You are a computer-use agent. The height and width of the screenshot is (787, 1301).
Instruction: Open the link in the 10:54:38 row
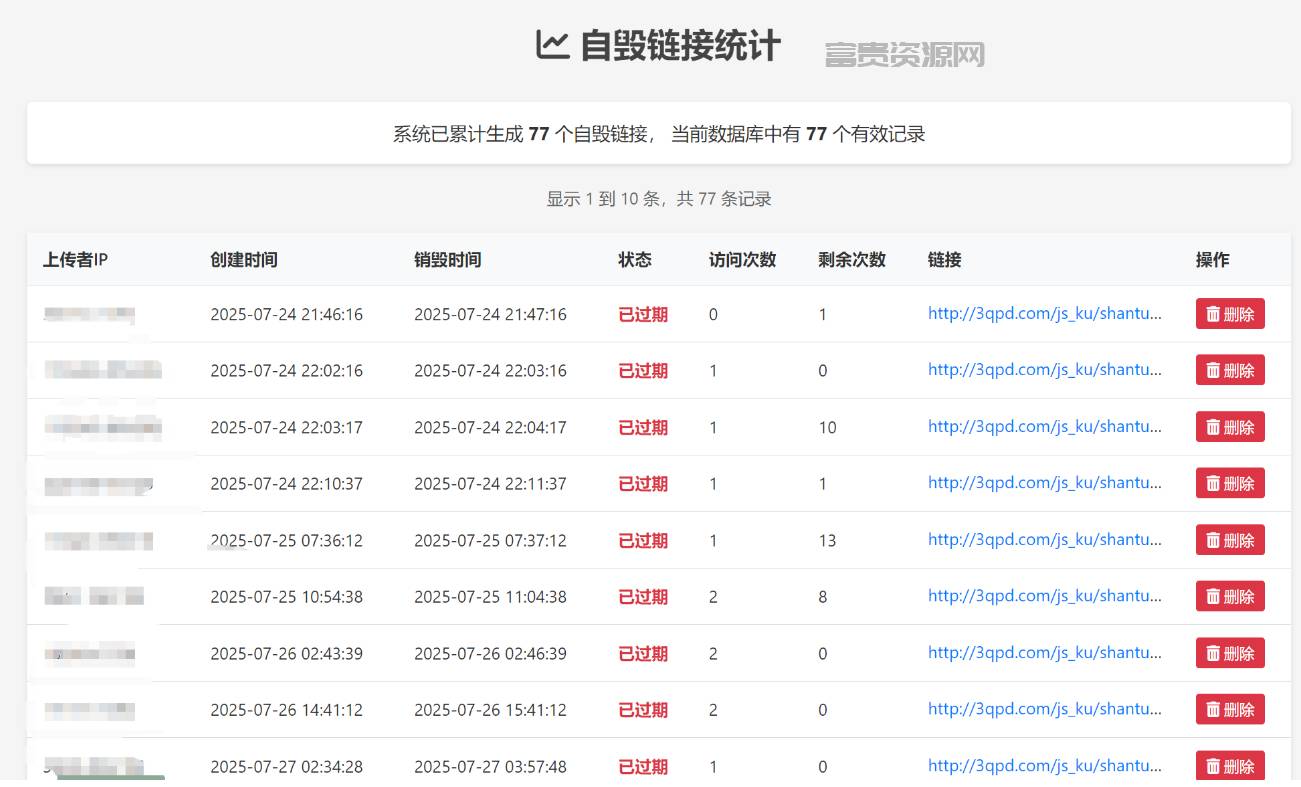click(1045, 595)
